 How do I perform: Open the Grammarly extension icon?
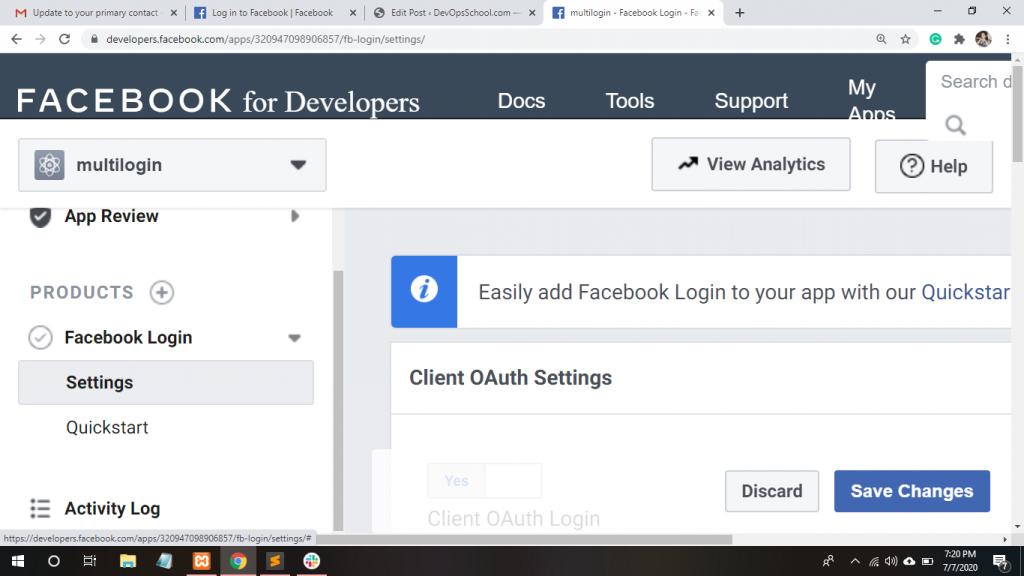point(935,39)
